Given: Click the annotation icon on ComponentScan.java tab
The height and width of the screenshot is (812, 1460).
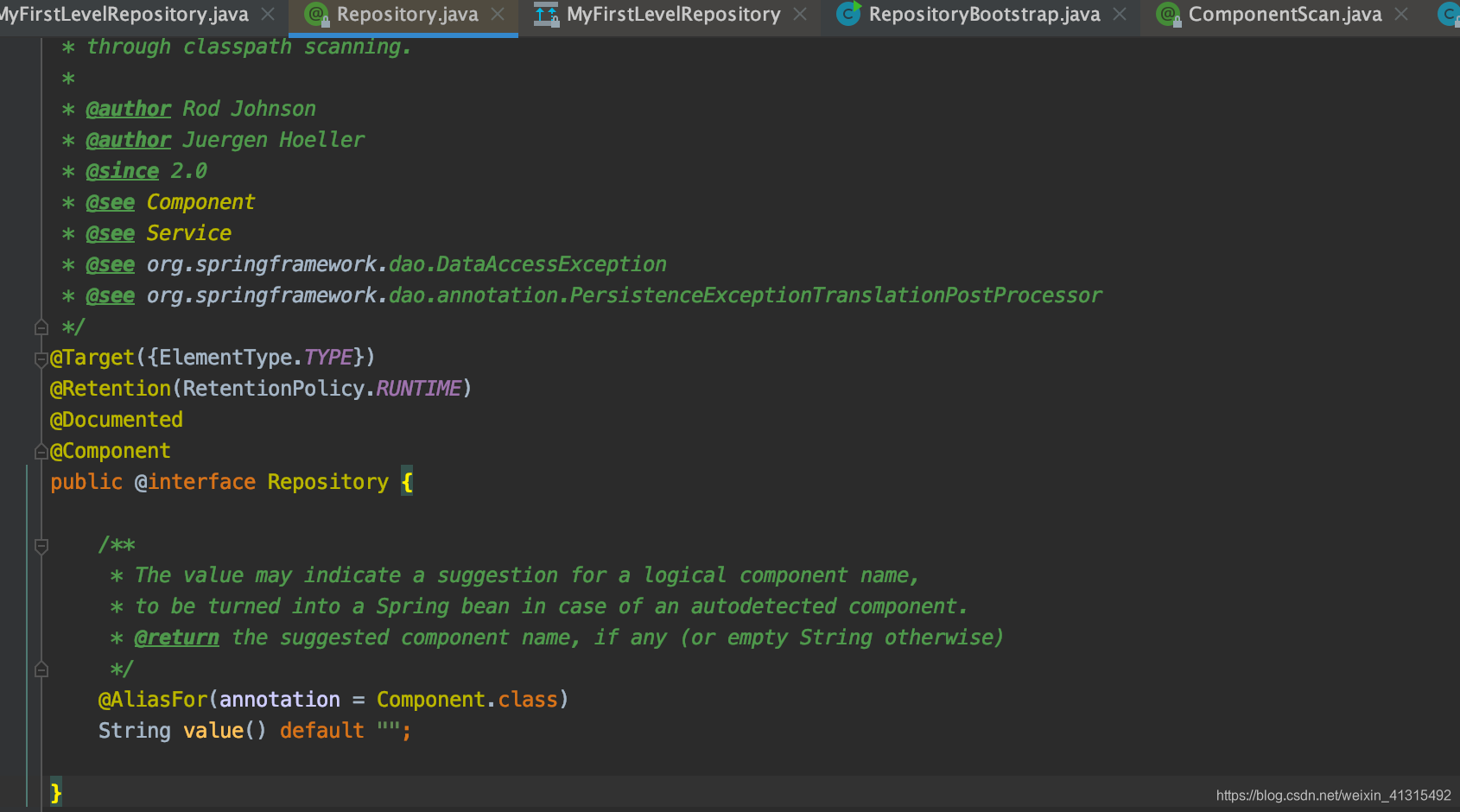Looking at the screenshot, I should (x=1169, y=15).
